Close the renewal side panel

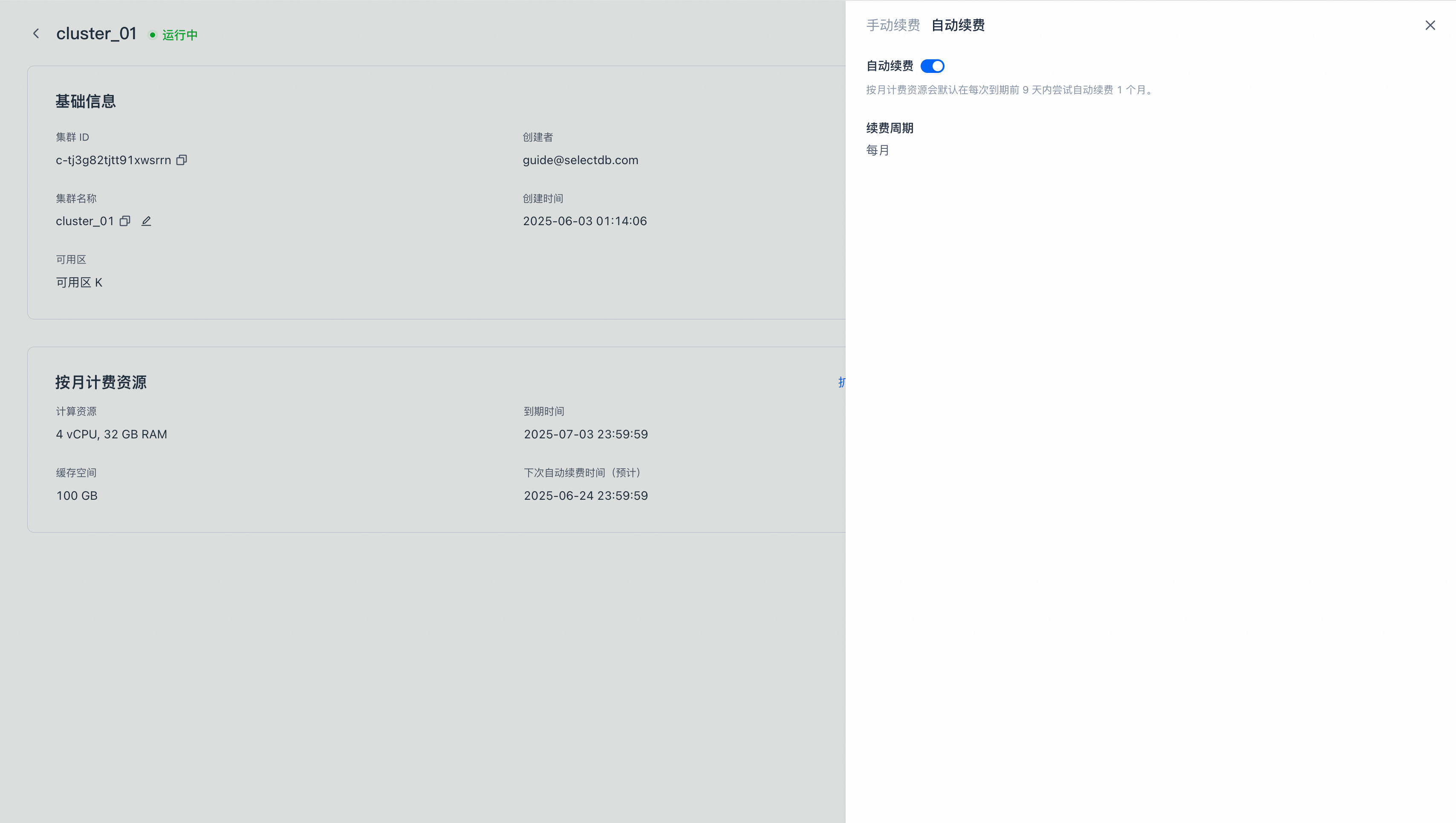pyautogui.click(x=1430, y=26)
